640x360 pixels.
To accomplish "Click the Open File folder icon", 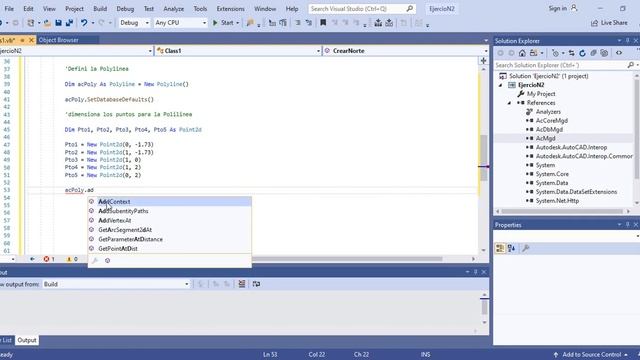I will click(x=47, y=23).
